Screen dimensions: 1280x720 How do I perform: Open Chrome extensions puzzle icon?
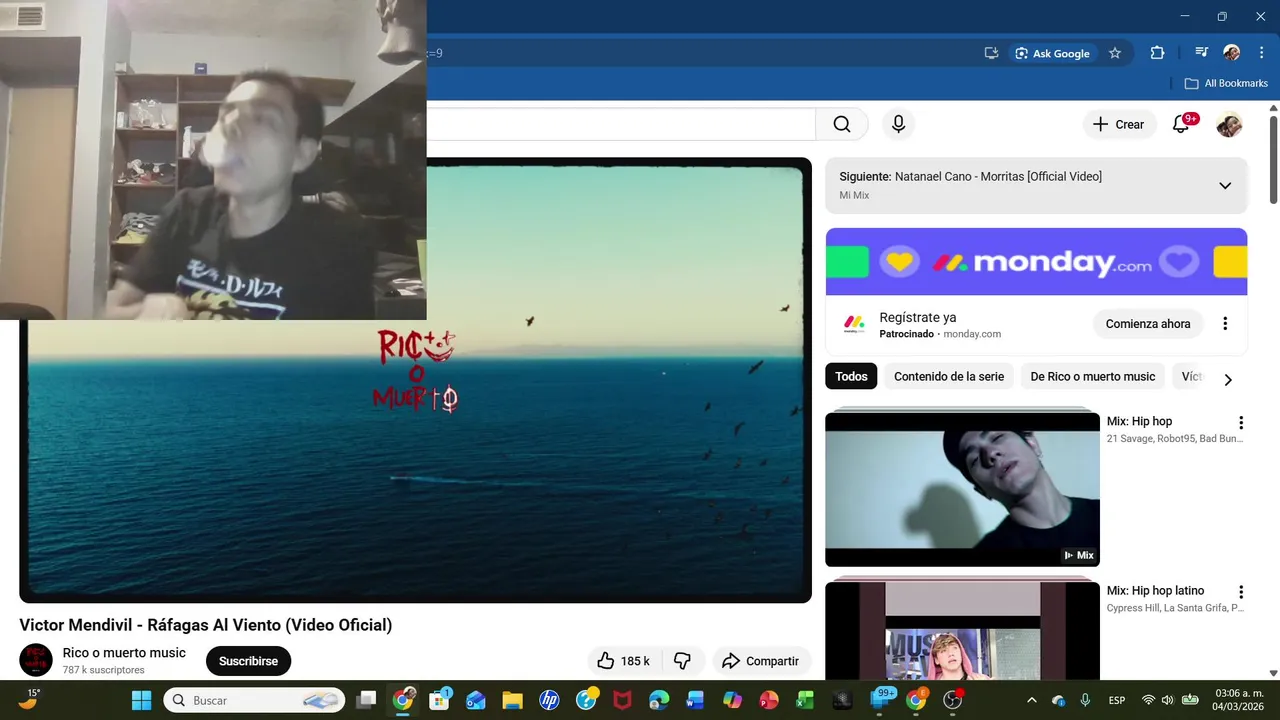(x=1158, y=53)
